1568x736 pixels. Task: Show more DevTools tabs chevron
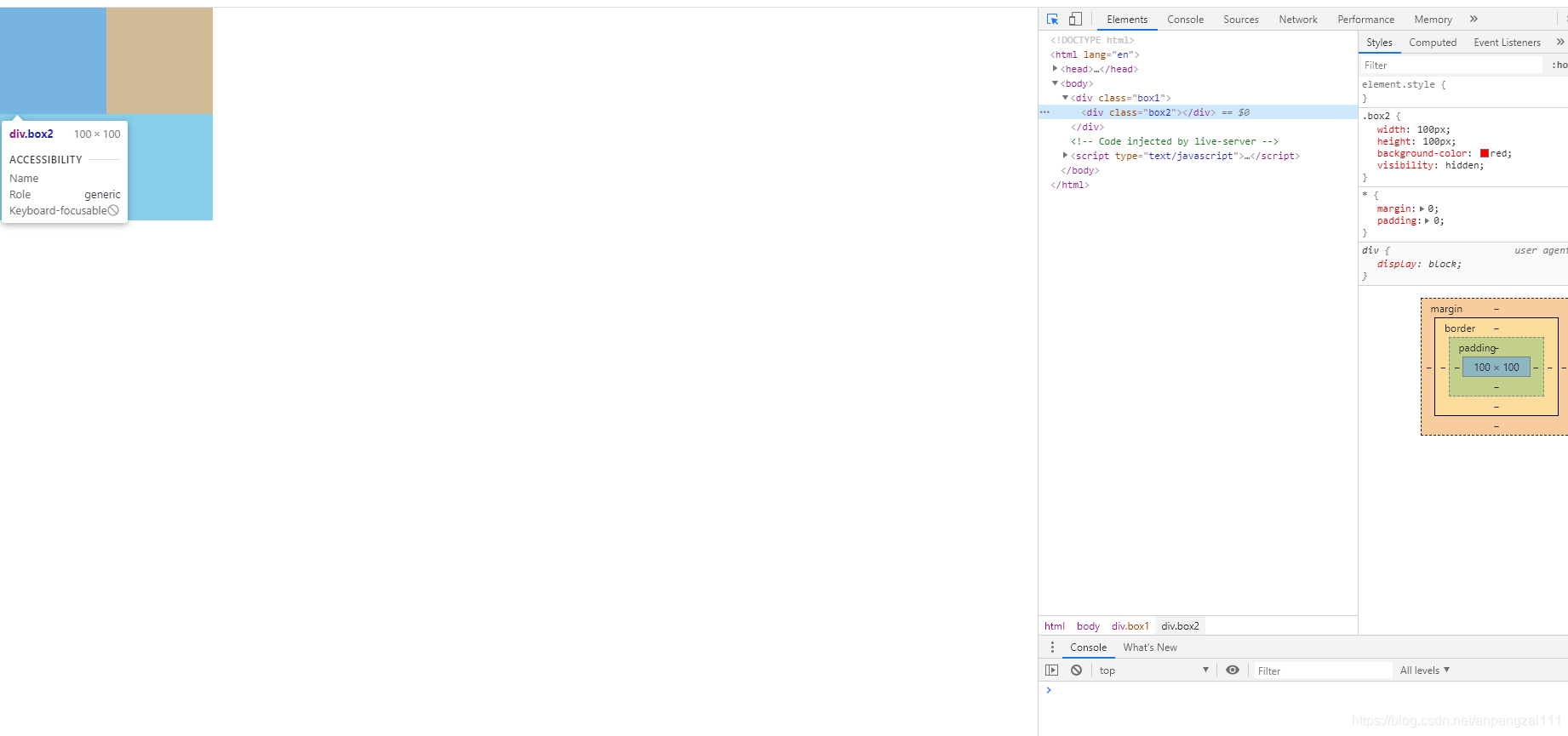1474,19
